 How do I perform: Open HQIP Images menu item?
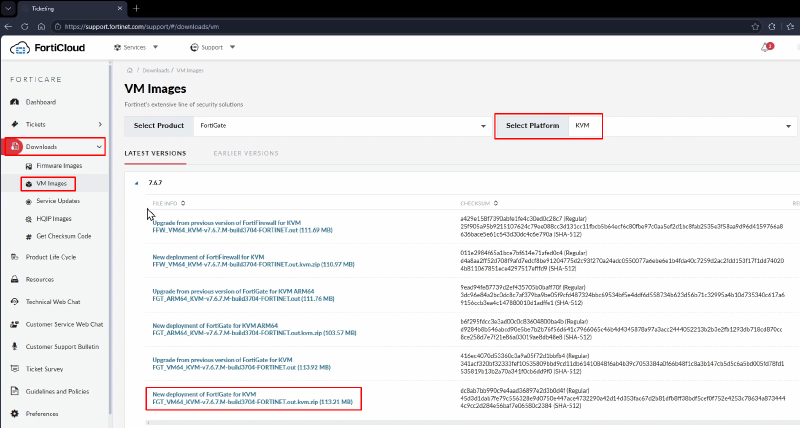[54, 219]
